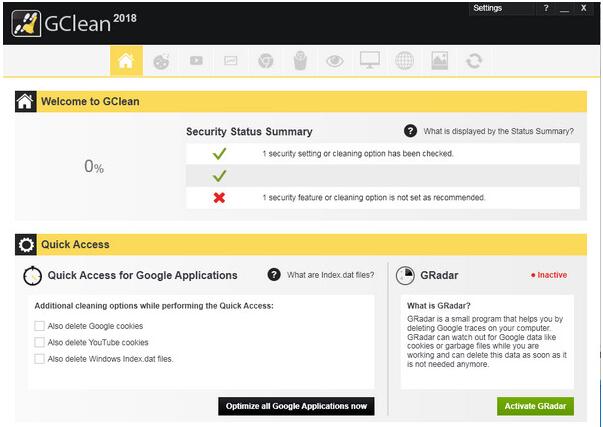Screen dimensions: 603x427
Task: Click the question mark icon beside Index.dat help
Action: (x=274, y=275)
